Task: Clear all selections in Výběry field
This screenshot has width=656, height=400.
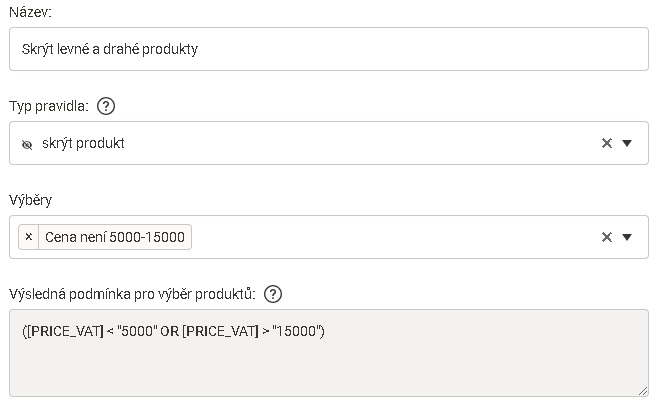Action: click(x=607, y=237)
